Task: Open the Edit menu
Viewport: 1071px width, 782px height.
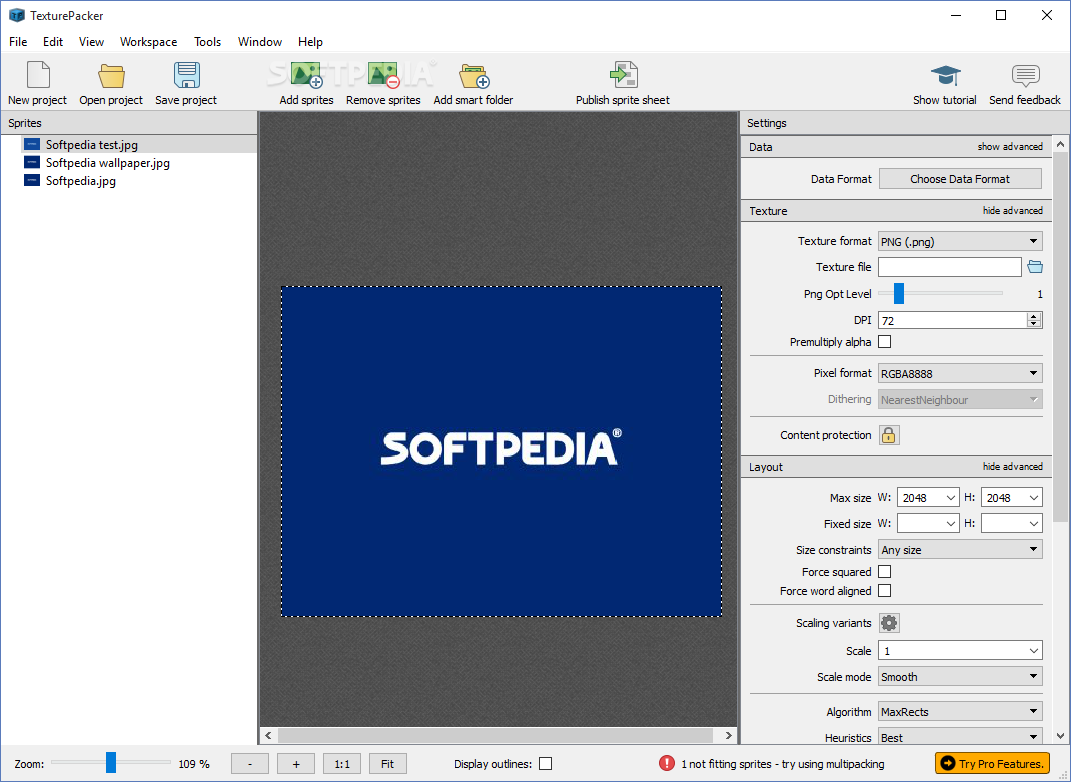Action: click(53, 42)
